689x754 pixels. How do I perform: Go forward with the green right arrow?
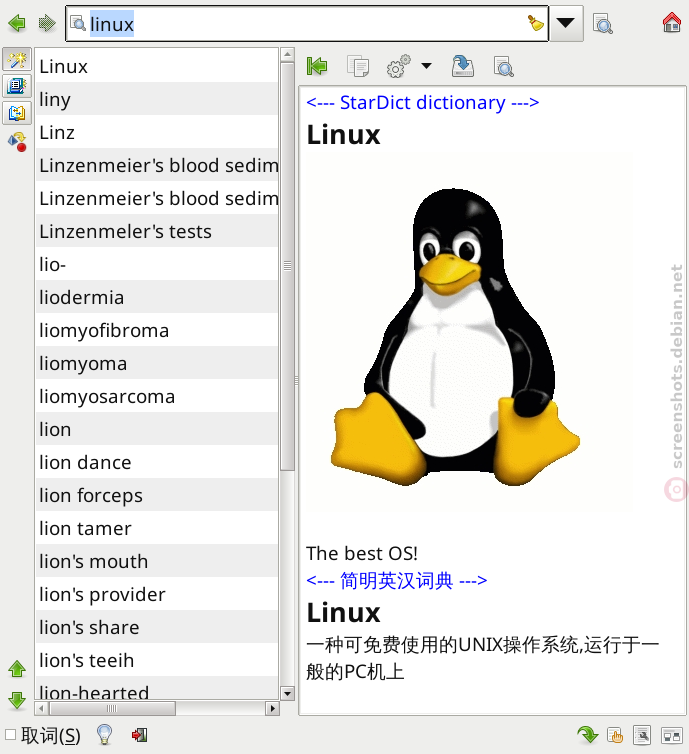(47, 23)
